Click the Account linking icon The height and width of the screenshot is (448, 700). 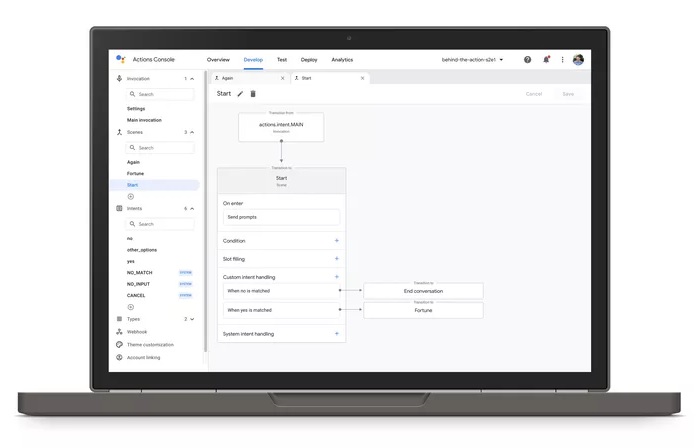[x=119, y=357]
